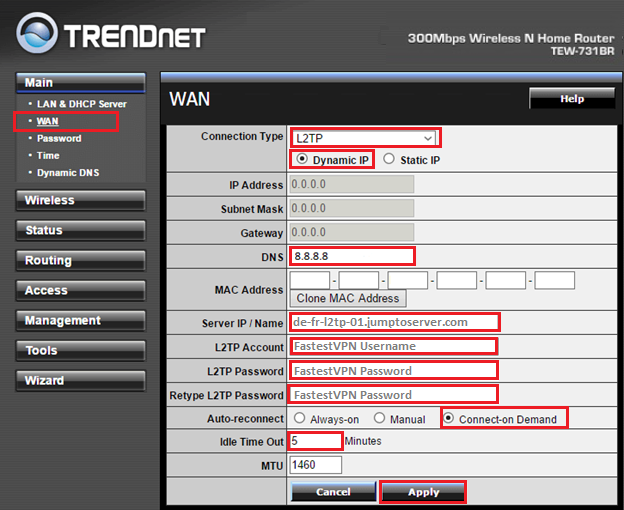Click the Clone MAC Address button
The height and width of the screenshot is (510, 624).
[348, 298]
